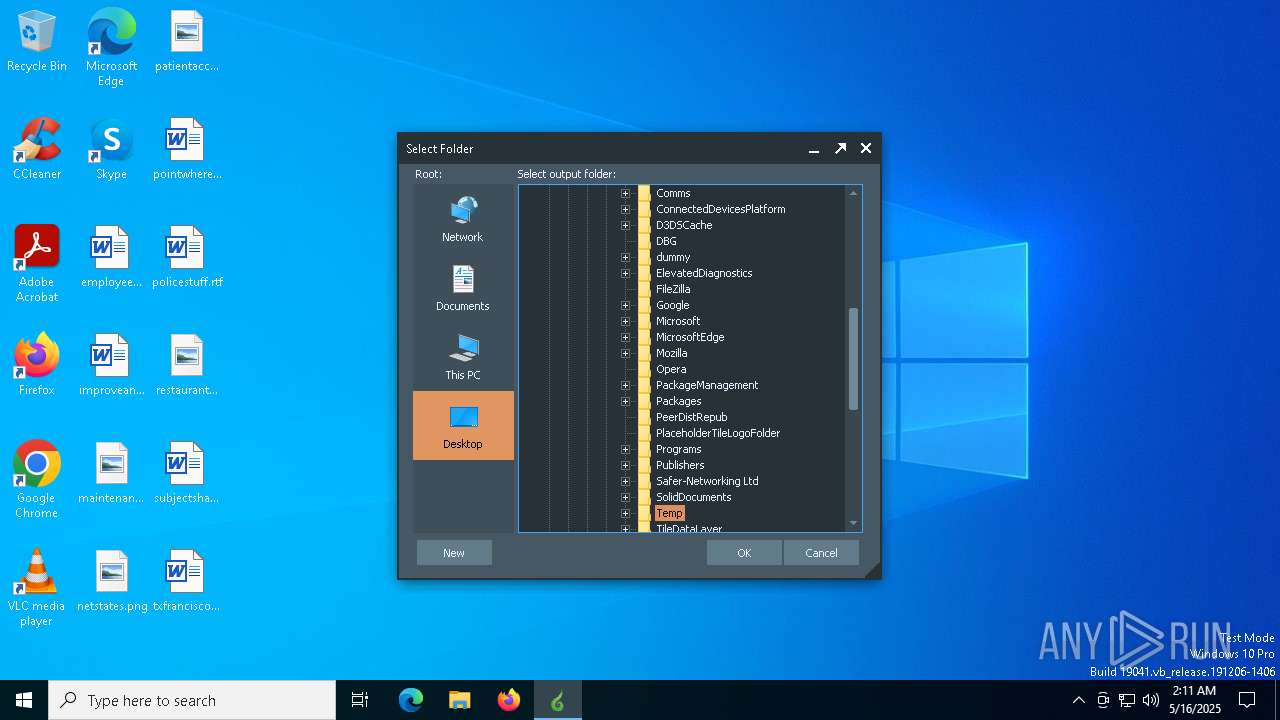Expand the ConnectedDevicesPlatform folder node

point(625,209)
